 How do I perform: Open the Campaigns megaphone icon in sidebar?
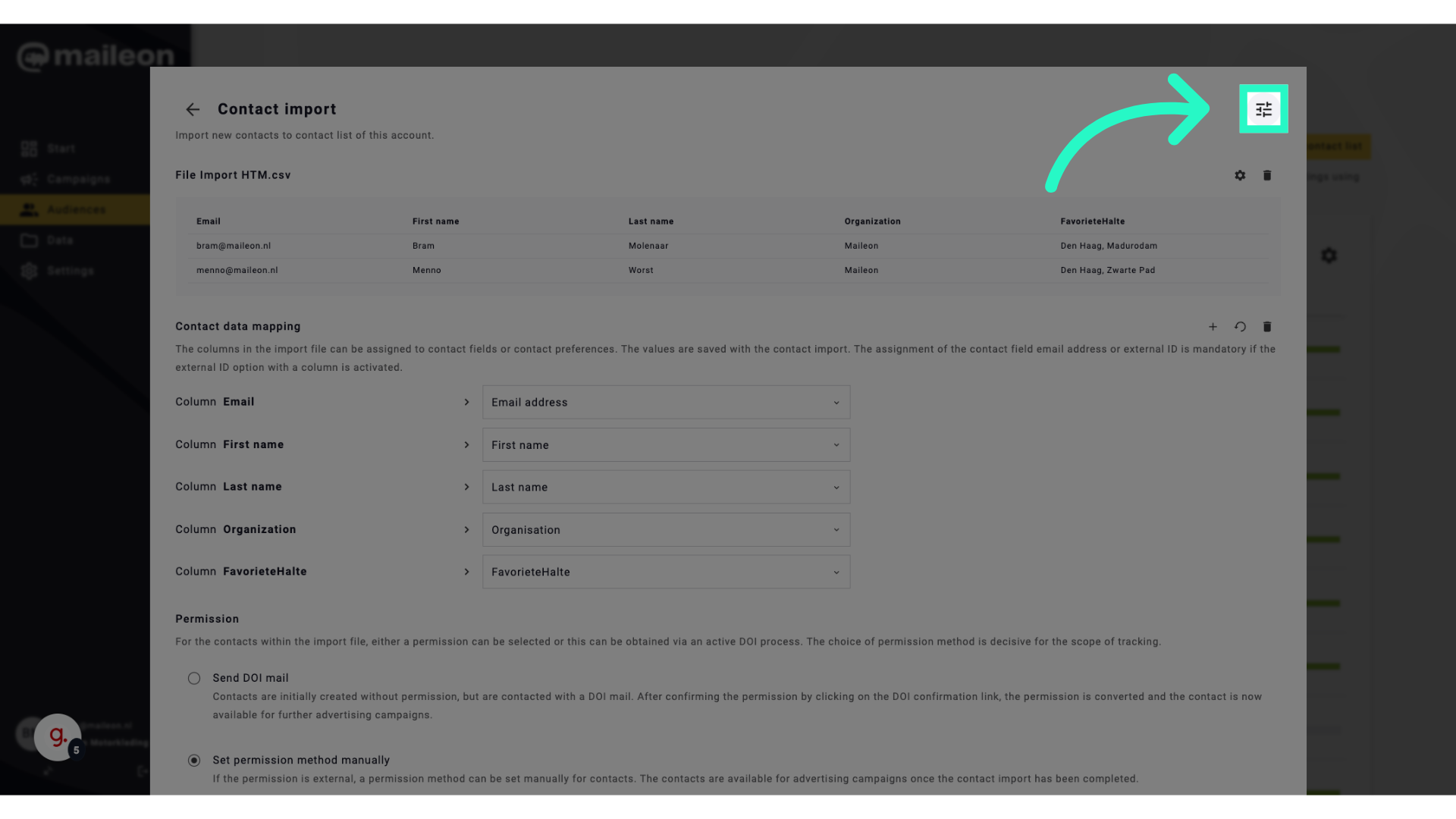tap(29, 179)
